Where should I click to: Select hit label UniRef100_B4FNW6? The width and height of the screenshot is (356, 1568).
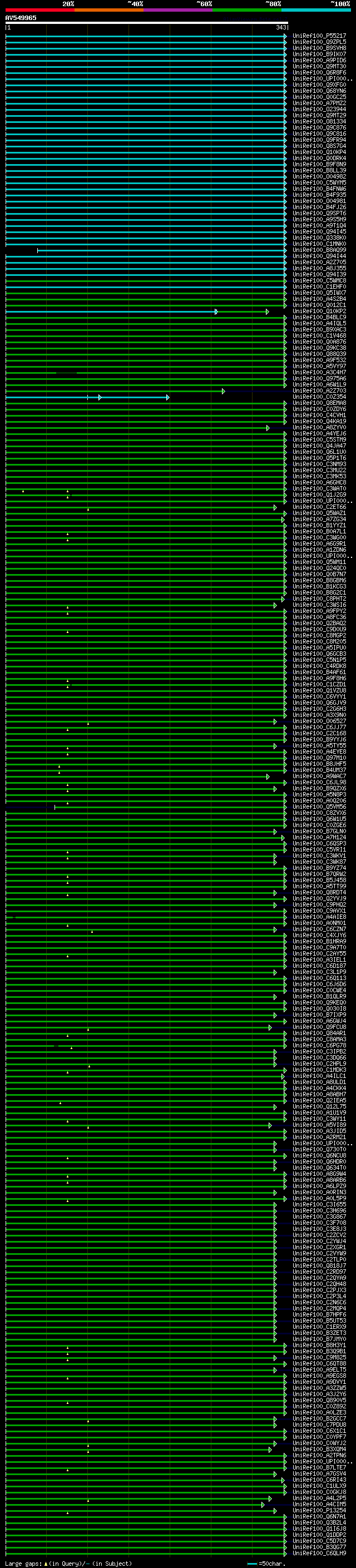coord(319,189)
